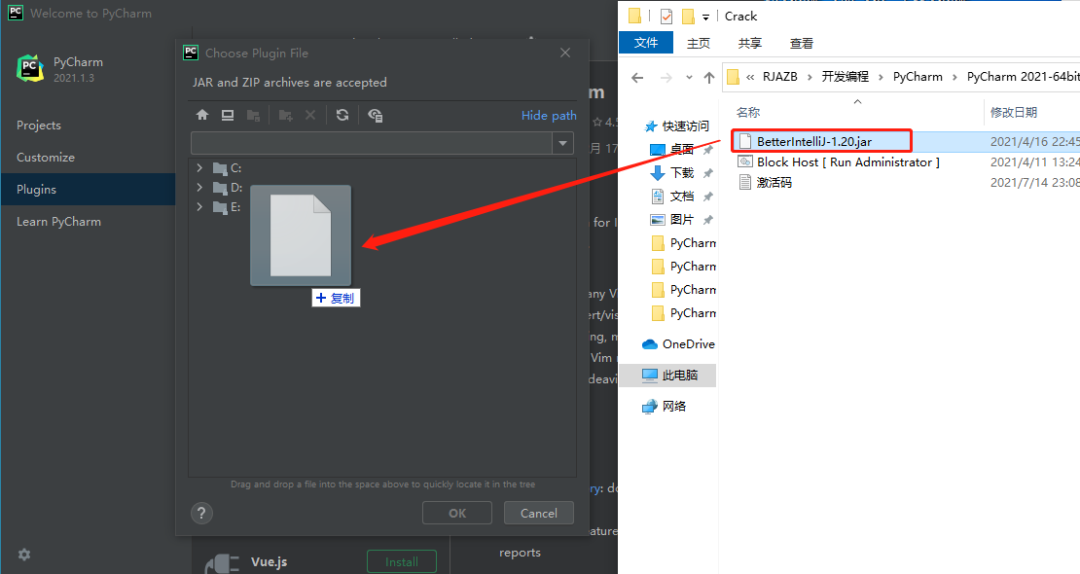This screenshot has width=1080, height=574.
Task: Open 下载 folder in quick access
Action: point(681,173)
